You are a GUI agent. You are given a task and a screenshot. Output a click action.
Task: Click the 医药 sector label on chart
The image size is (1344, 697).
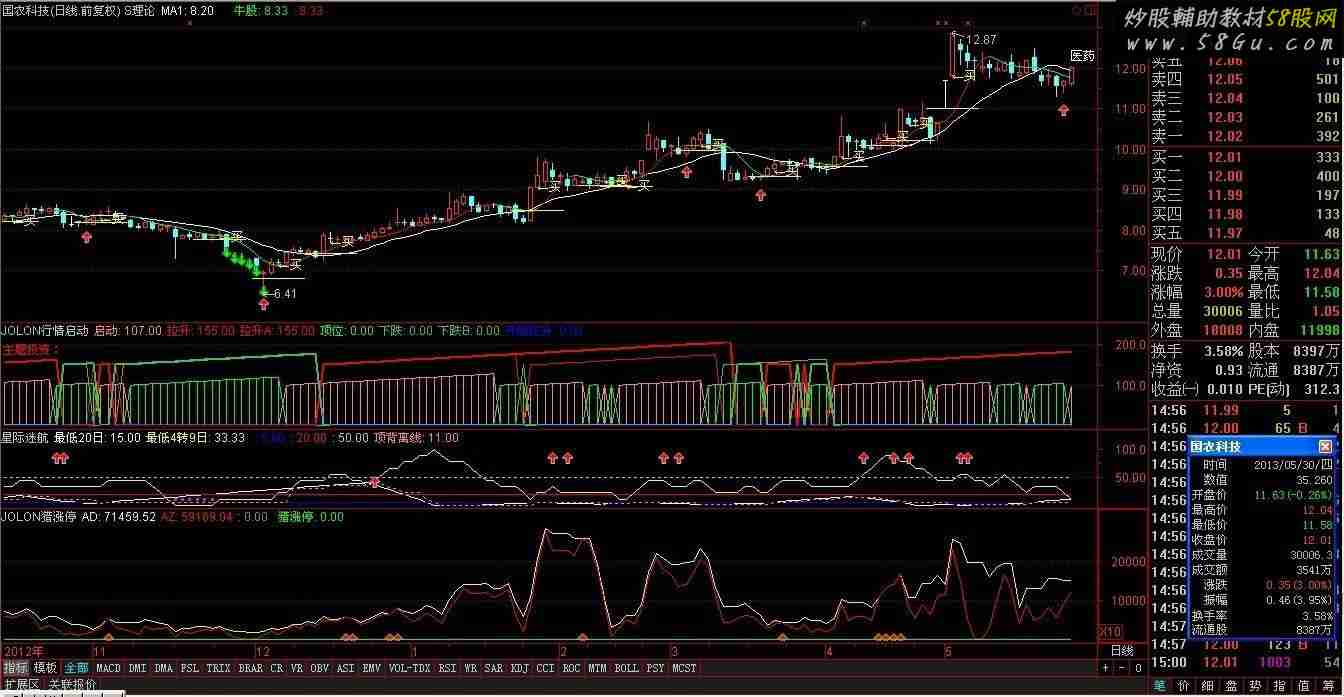(1083, 56)
